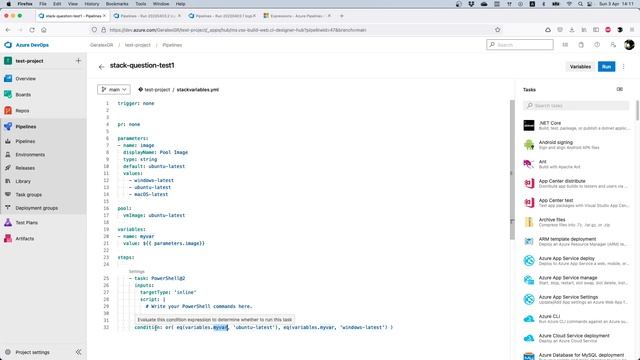Click the top search box
640x360 pixels.
click(520, 45)
